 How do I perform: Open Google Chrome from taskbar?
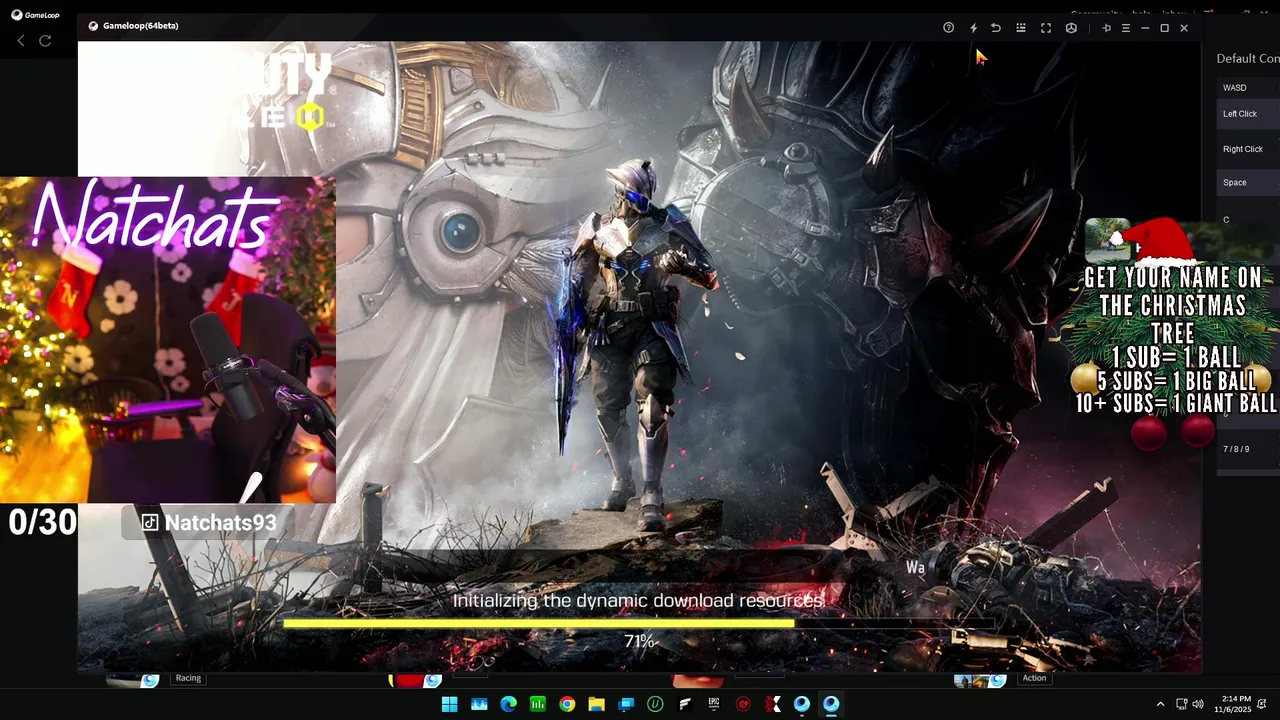tap(567, 704)
